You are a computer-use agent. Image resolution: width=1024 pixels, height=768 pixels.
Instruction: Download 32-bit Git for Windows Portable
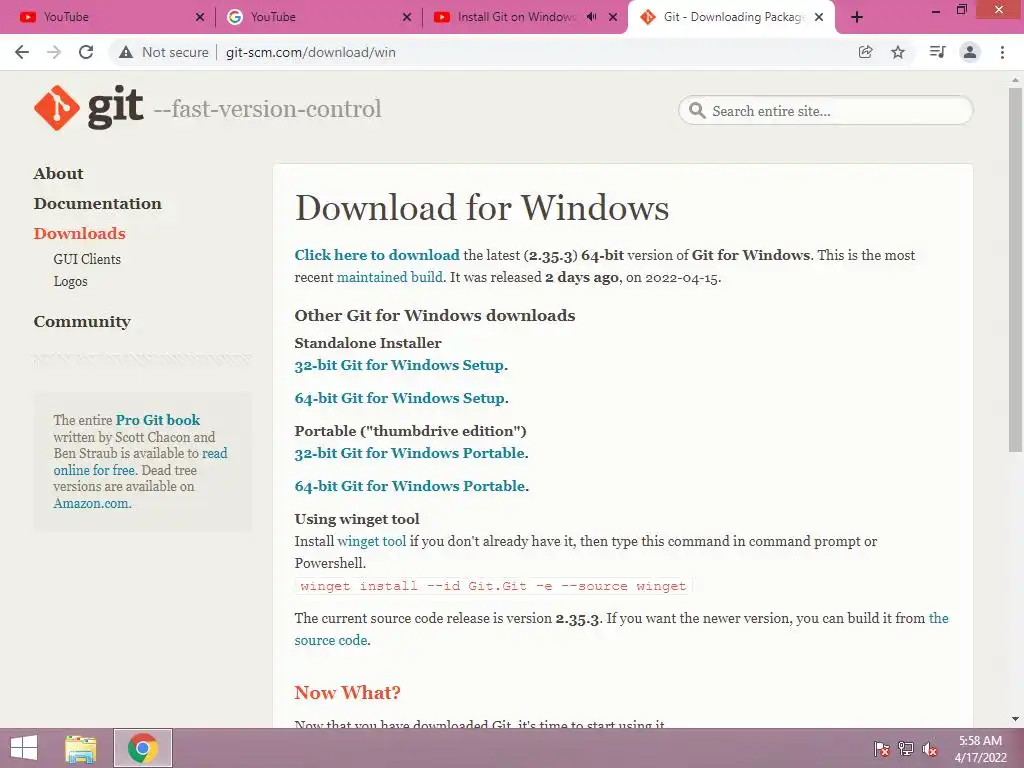coord(409,453)
